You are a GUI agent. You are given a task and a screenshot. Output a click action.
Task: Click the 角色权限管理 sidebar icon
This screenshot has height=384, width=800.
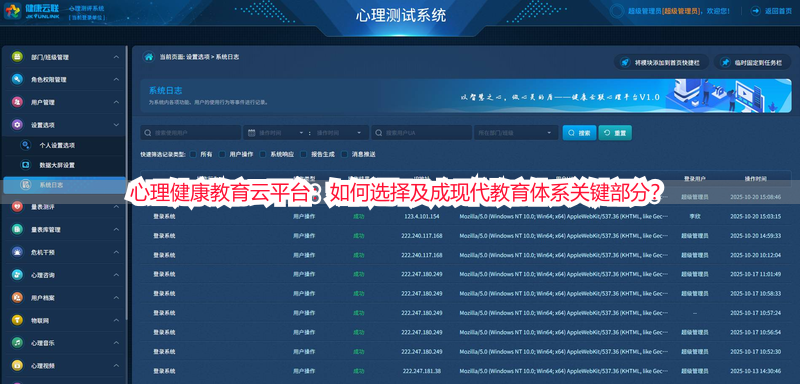click(17, 80)
